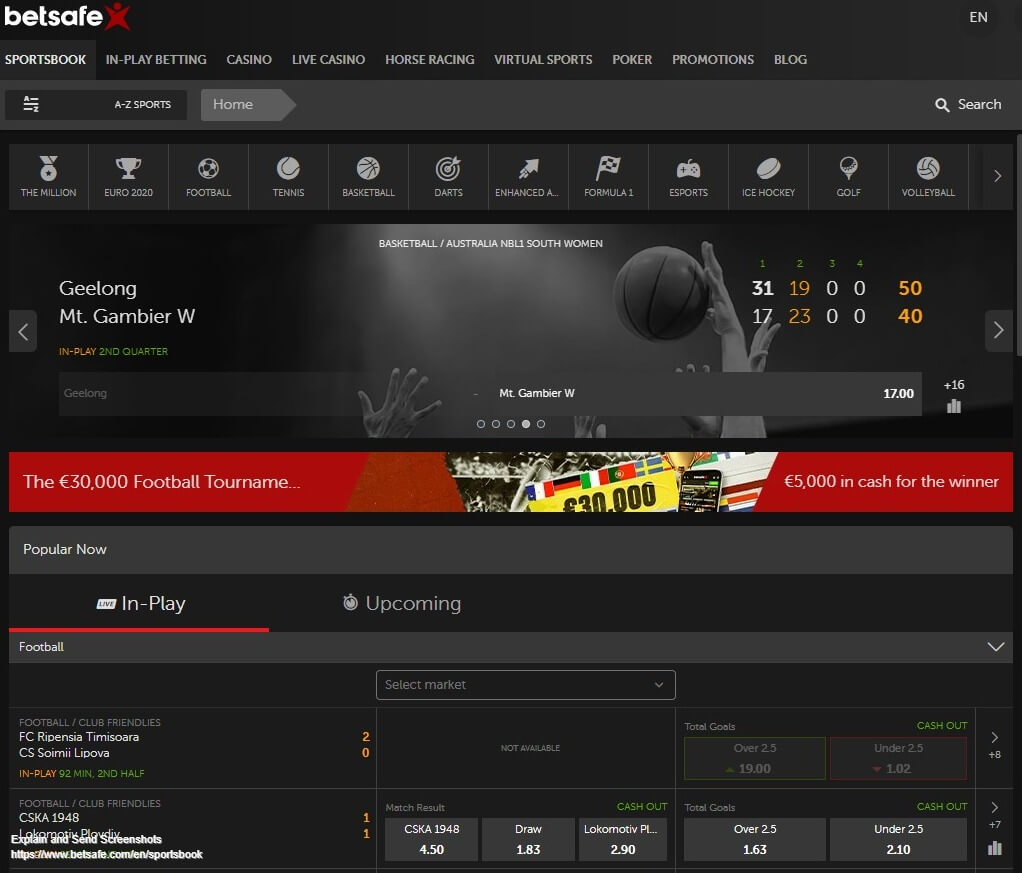Collapse the Football section chevron
The image size is (1022, 873).
[995, 647]
